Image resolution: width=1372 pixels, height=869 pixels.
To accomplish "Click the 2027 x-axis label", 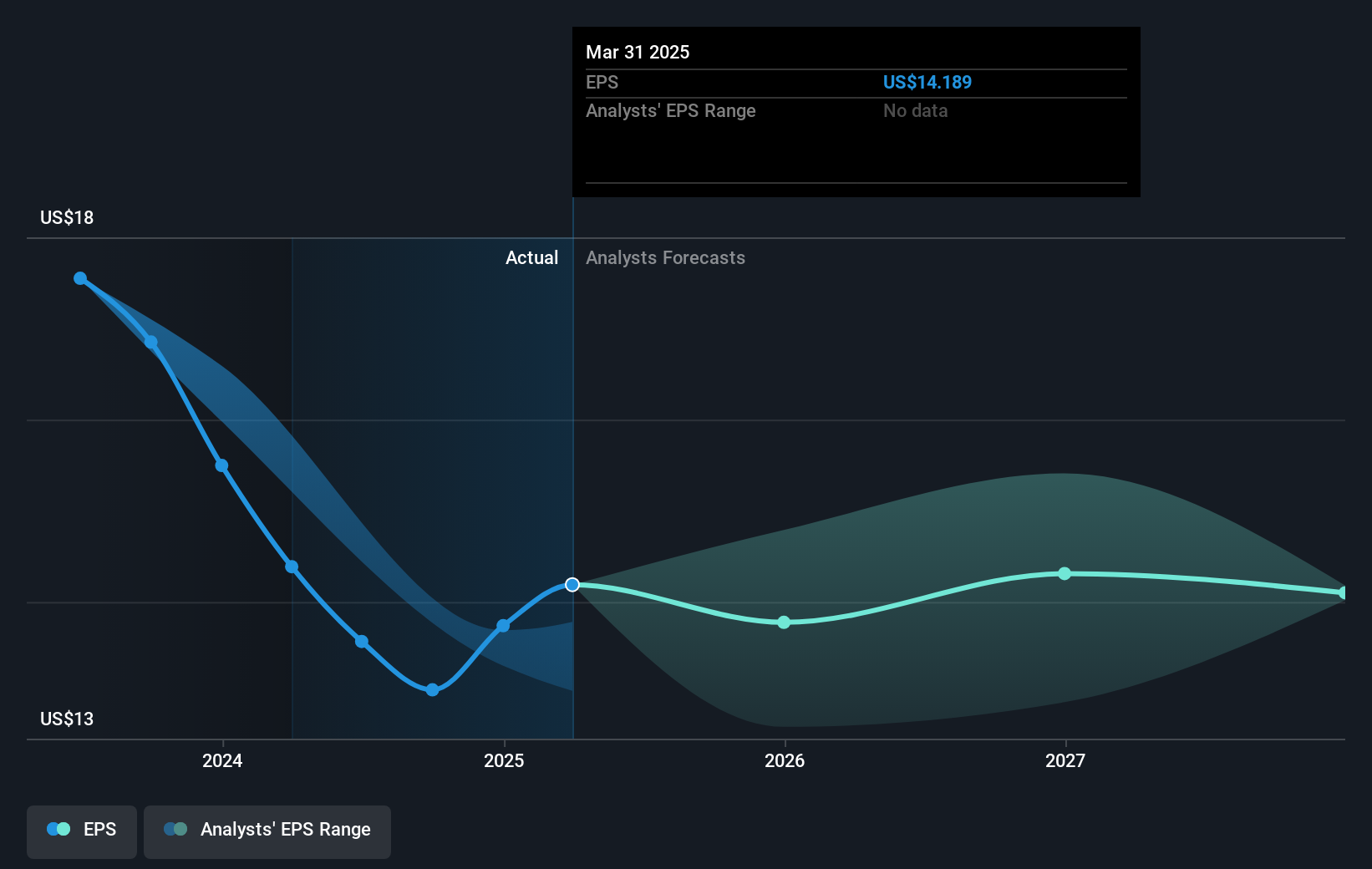I will pos(1065,760).
